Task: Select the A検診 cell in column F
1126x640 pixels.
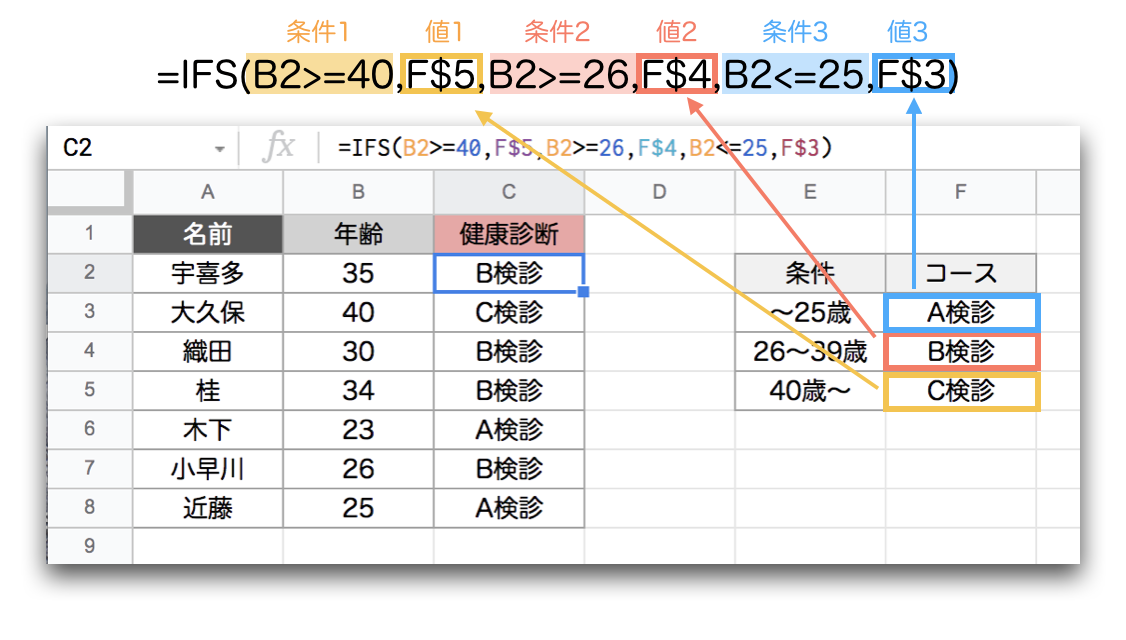Action: pyautogui.click(x=962, y=312)
